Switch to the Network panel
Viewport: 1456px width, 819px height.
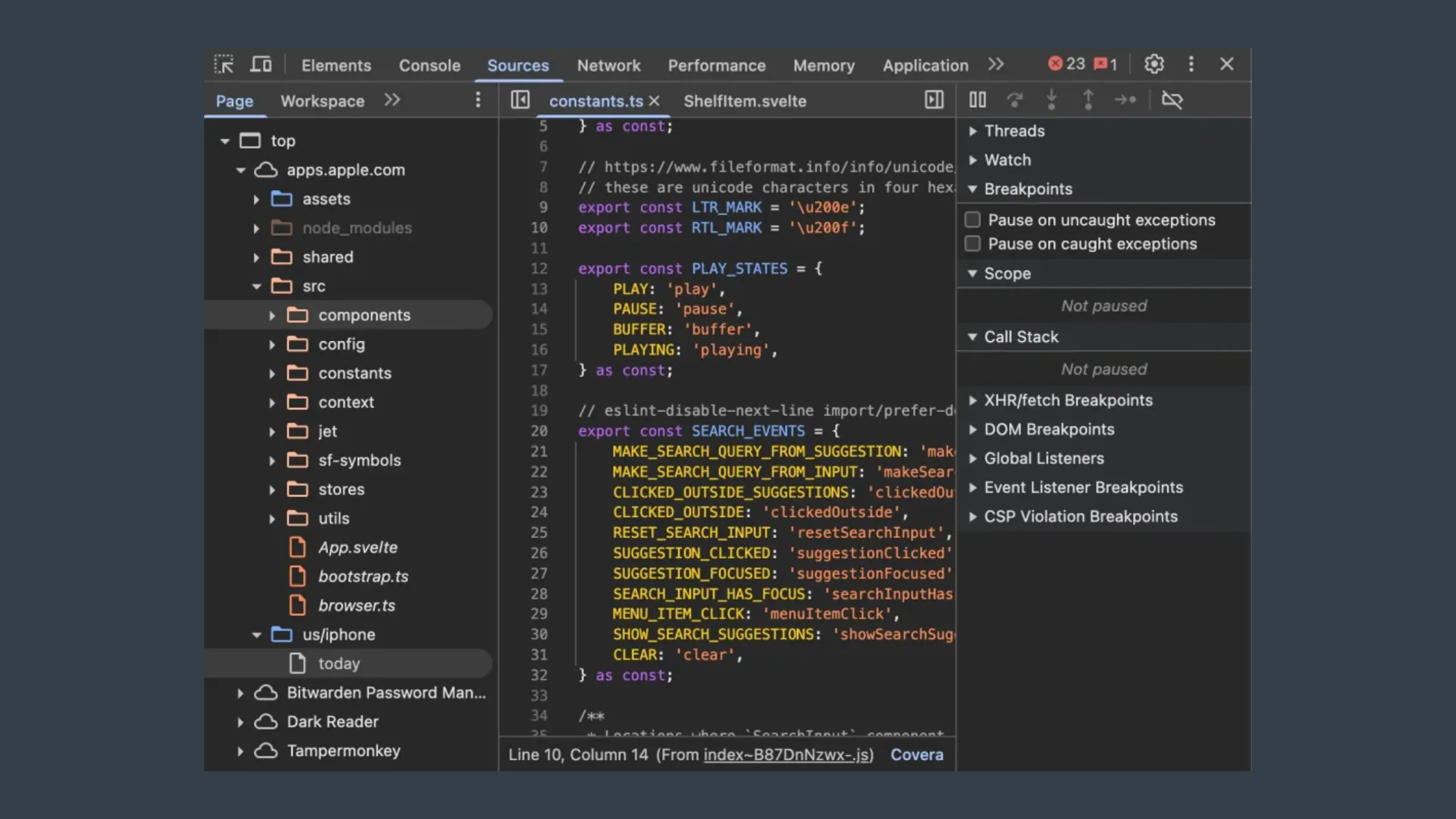click(x=609, y=65)
